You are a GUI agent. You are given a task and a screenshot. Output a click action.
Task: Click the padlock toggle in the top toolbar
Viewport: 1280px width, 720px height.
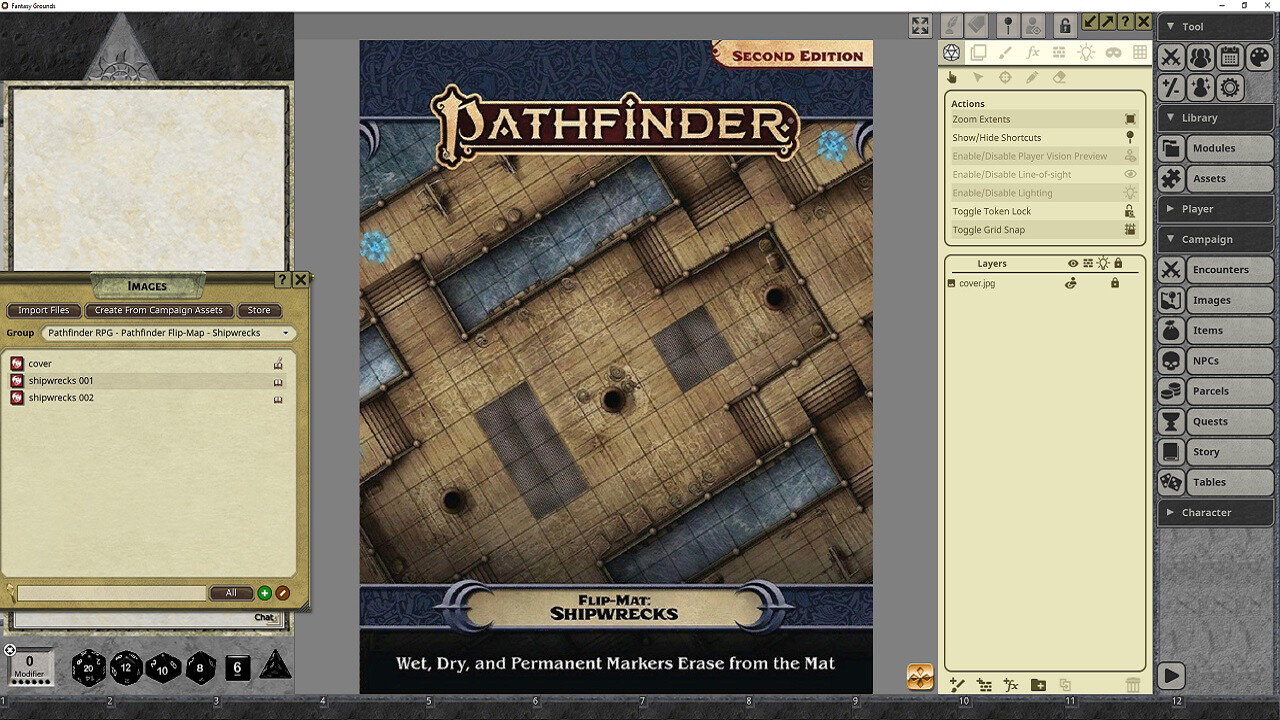click(x=1066, y=25)
